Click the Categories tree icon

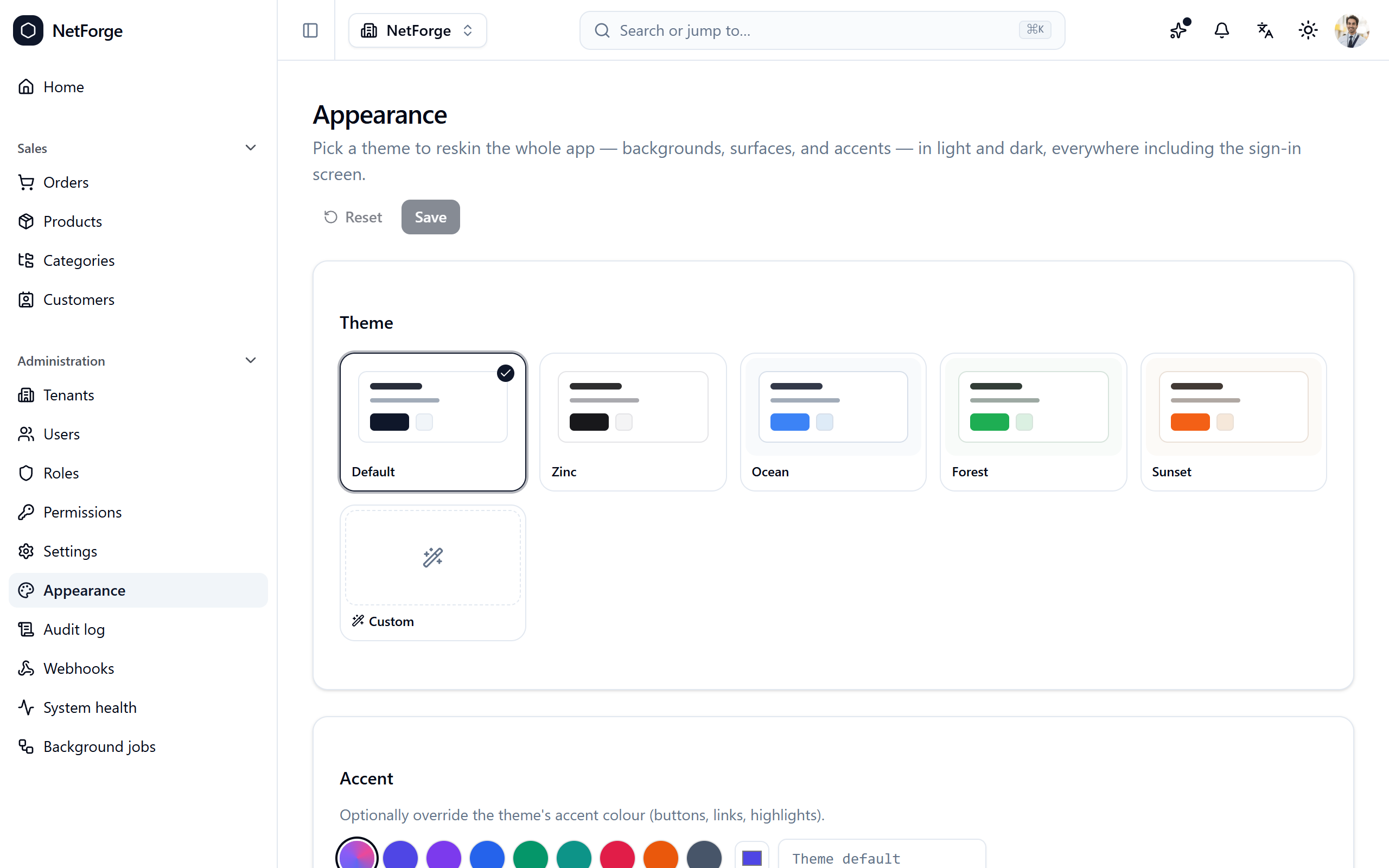coord(26,260)
